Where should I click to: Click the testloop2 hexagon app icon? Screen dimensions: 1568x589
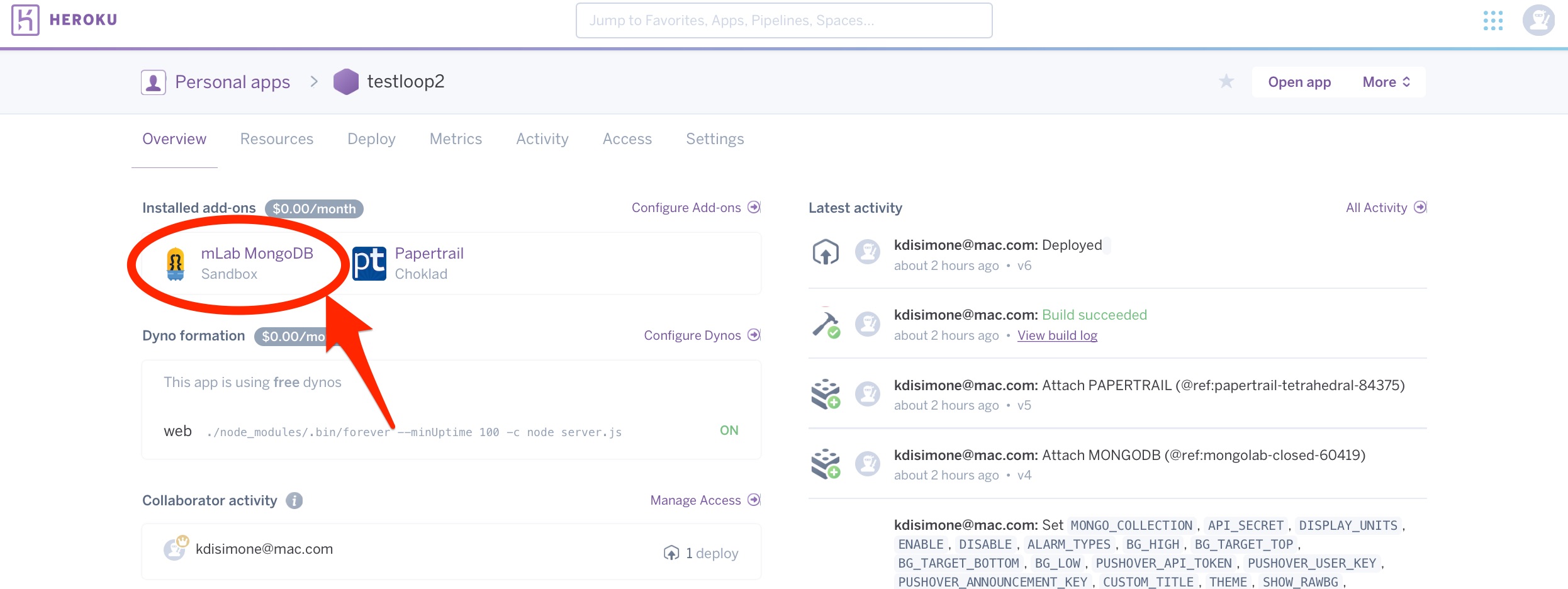pyautogui.click(x=346, y=82)
